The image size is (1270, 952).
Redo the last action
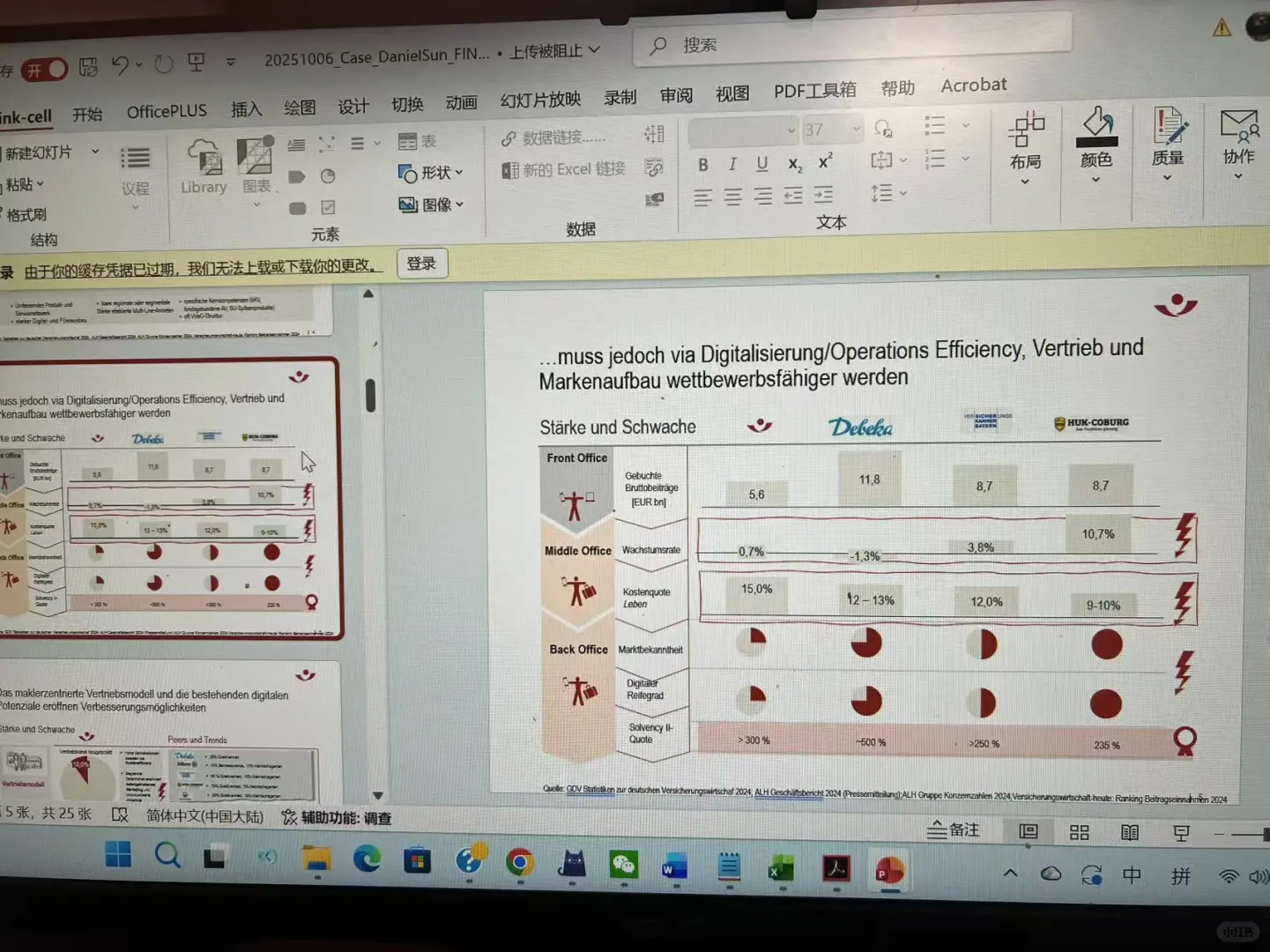point(163,63)
